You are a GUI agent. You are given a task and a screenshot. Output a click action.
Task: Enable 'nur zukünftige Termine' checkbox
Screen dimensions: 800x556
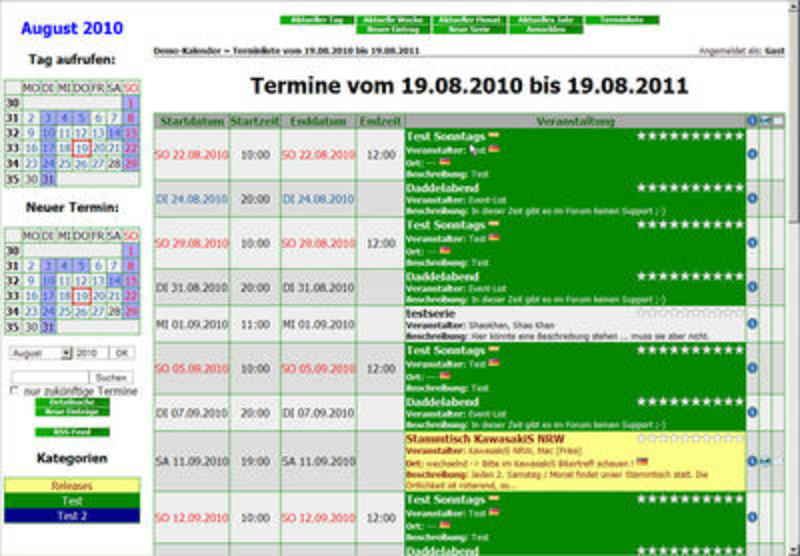pyautogui.click(x=14, y=390)
